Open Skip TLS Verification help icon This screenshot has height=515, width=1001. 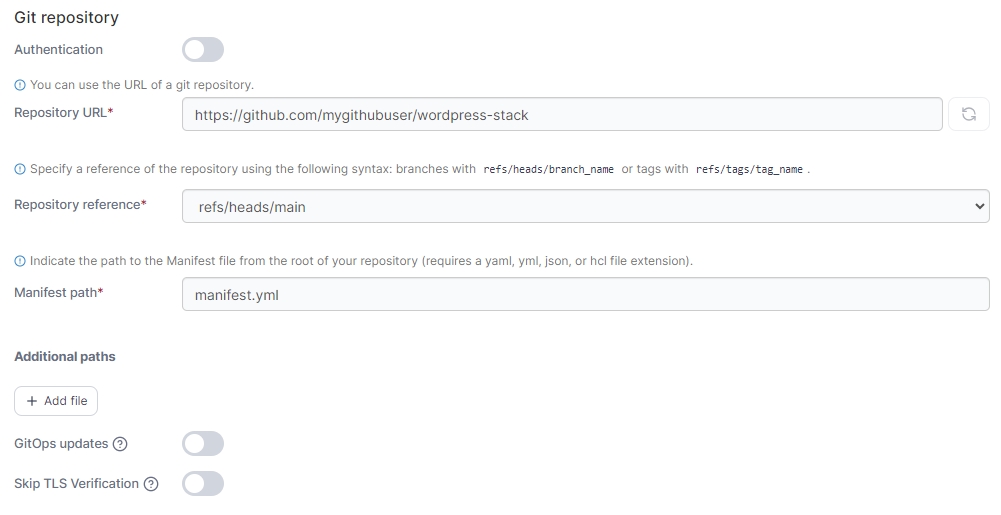[x=151, y=484]
